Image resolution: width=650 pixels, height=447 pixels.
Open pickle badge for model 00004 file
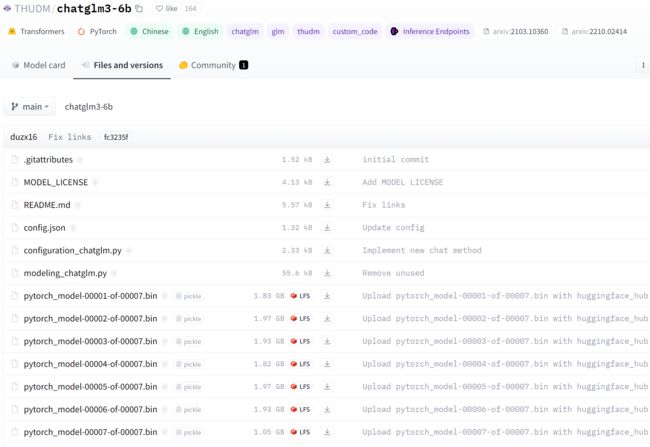coord(189,364)
